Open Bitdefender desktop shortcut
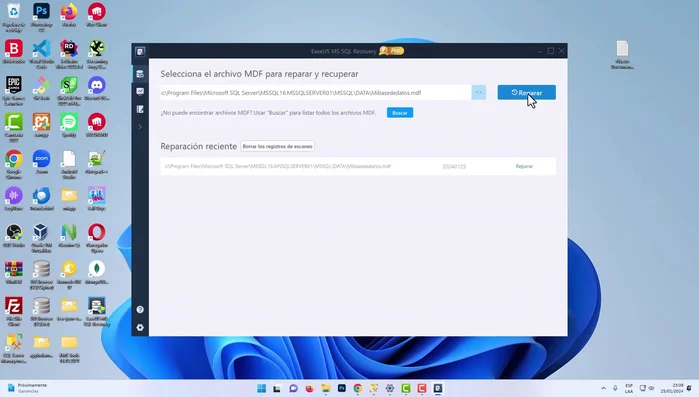The height and width of the screenshot is (397, 699). click(14, 52)
